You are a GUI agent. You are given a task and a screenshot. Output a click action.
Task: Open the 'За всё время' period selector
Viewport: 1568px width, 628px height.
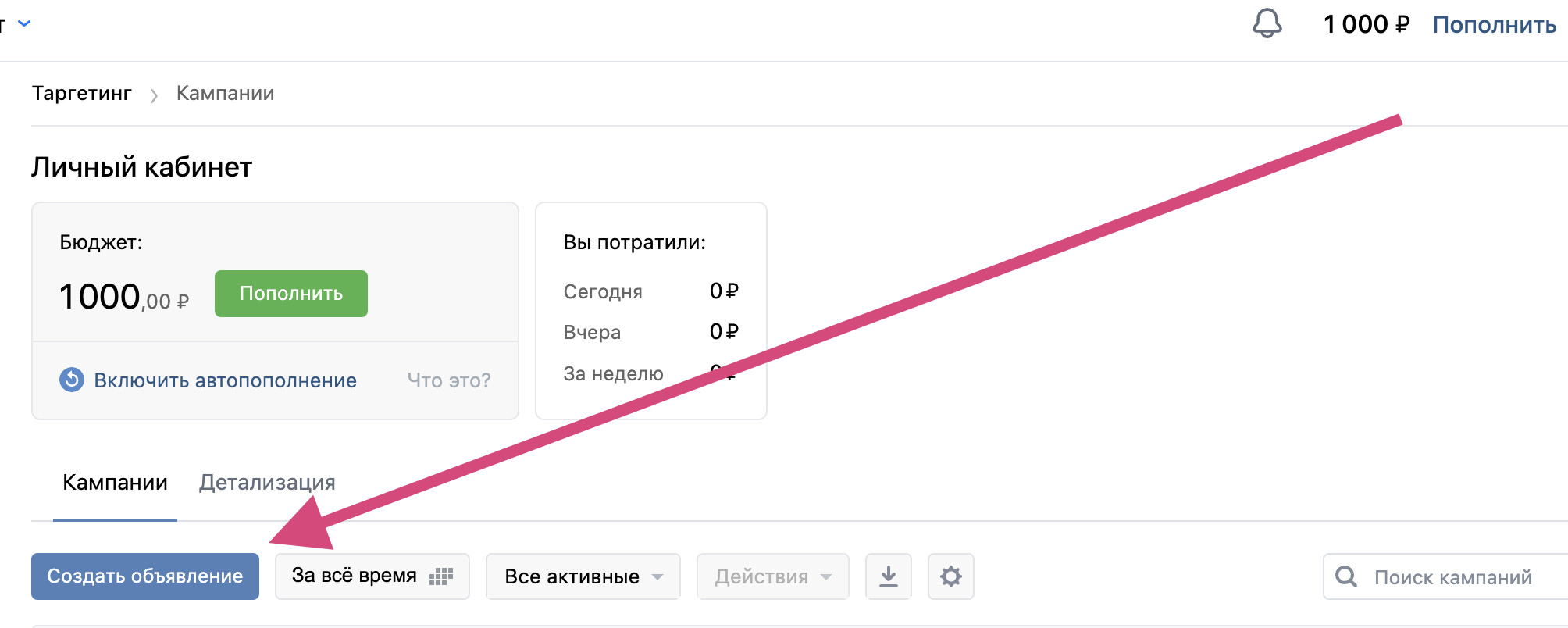[x=372, y=576]
